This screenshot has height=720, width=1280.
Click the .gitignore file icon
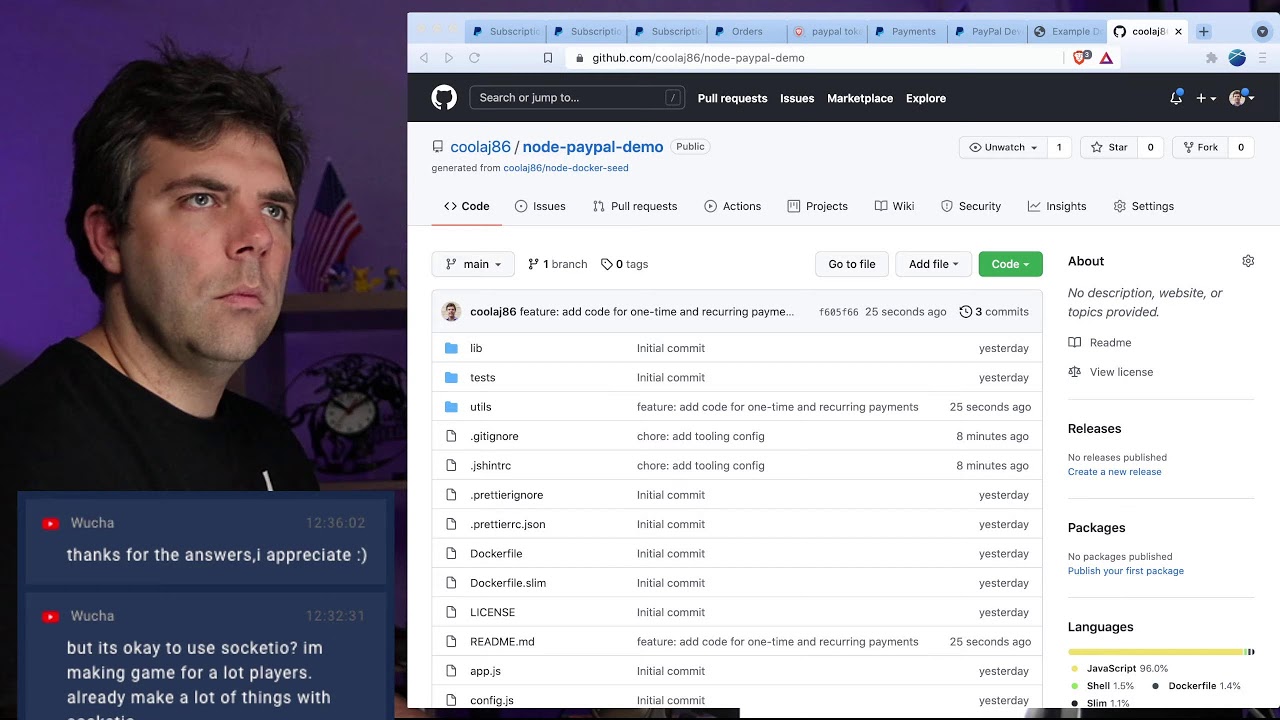coord(451,436)
